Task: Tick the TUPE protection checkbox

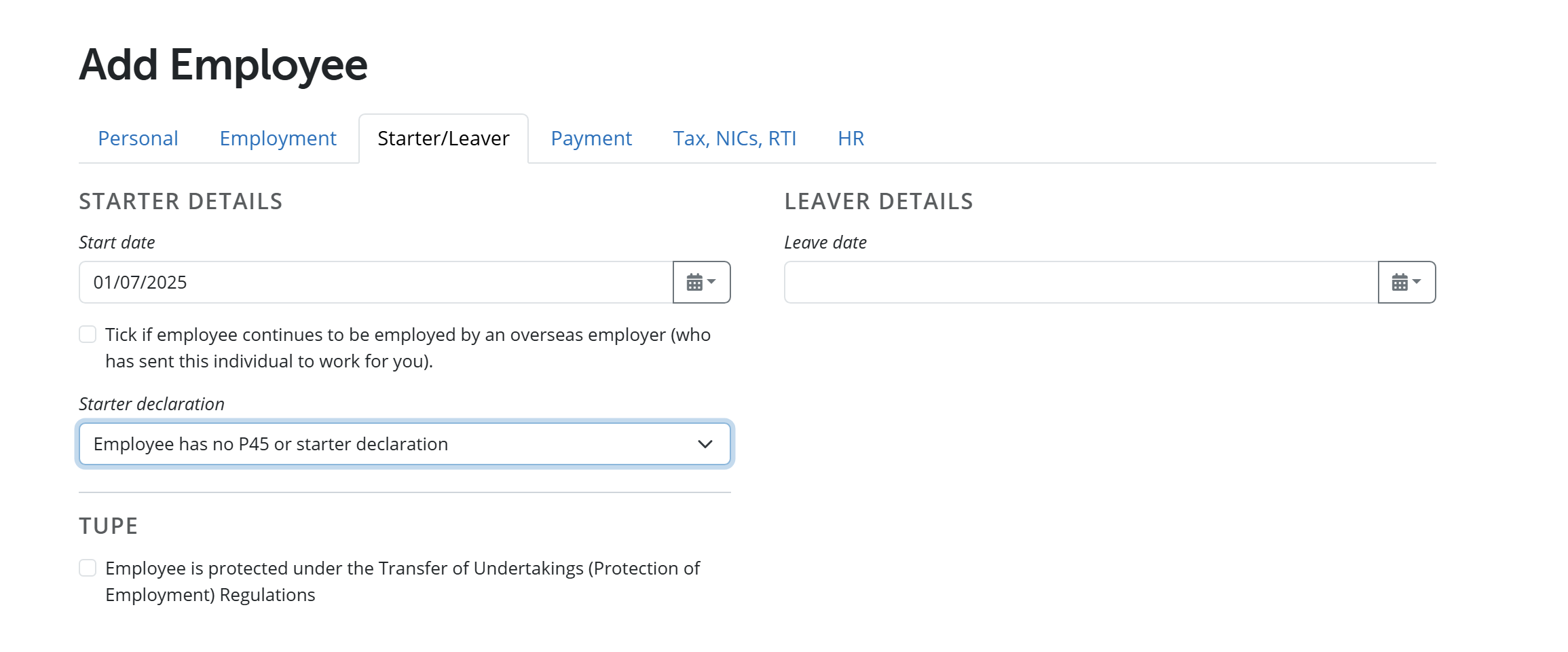Action: [x=88, y=568]
